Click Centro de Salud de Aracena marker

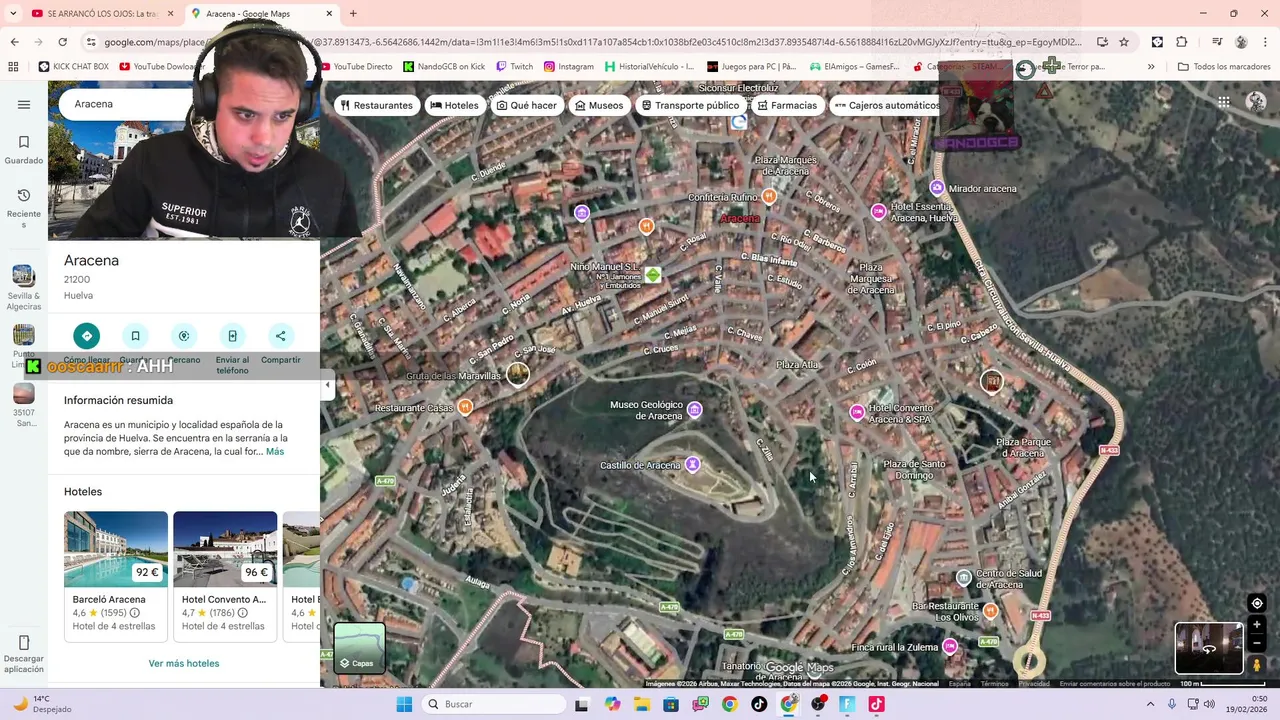(963, 578)
